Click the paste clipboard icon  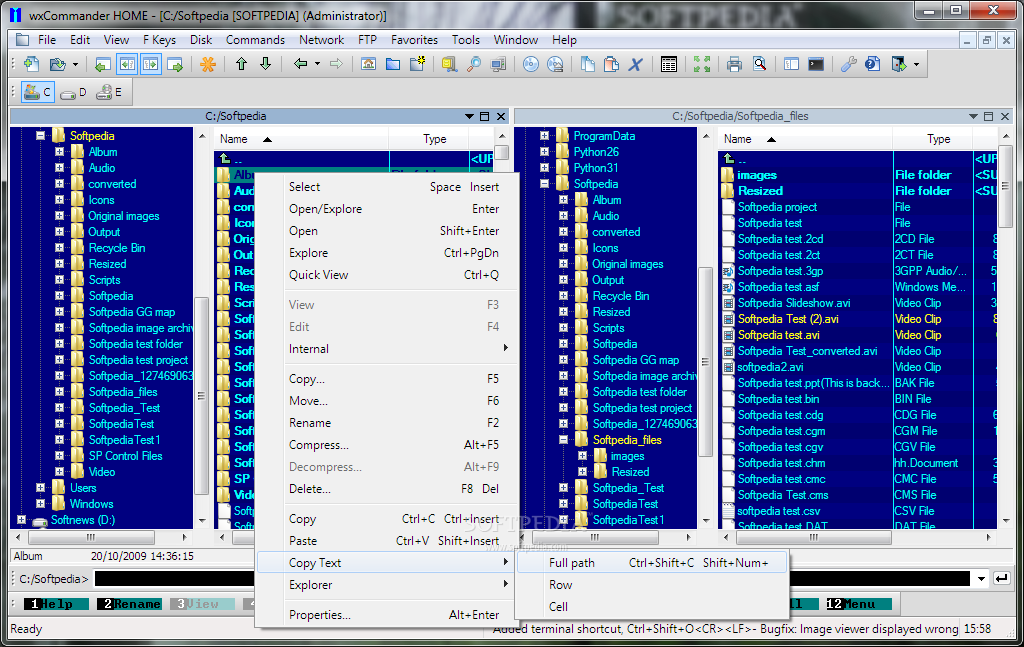click(x=611, y=64)
